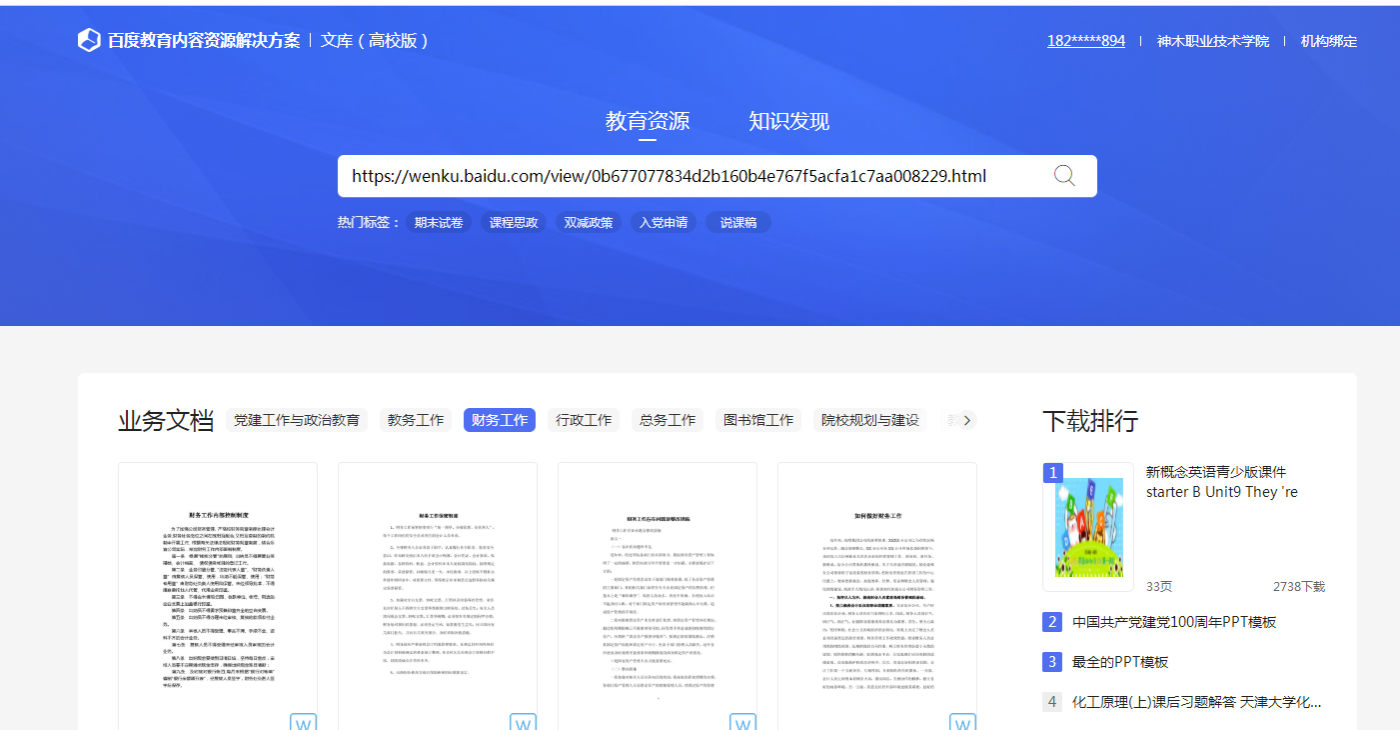Viewport: 1400px width, 730px height.
Task: Select the 财务工作 category
Action: (x=499, y=420)
